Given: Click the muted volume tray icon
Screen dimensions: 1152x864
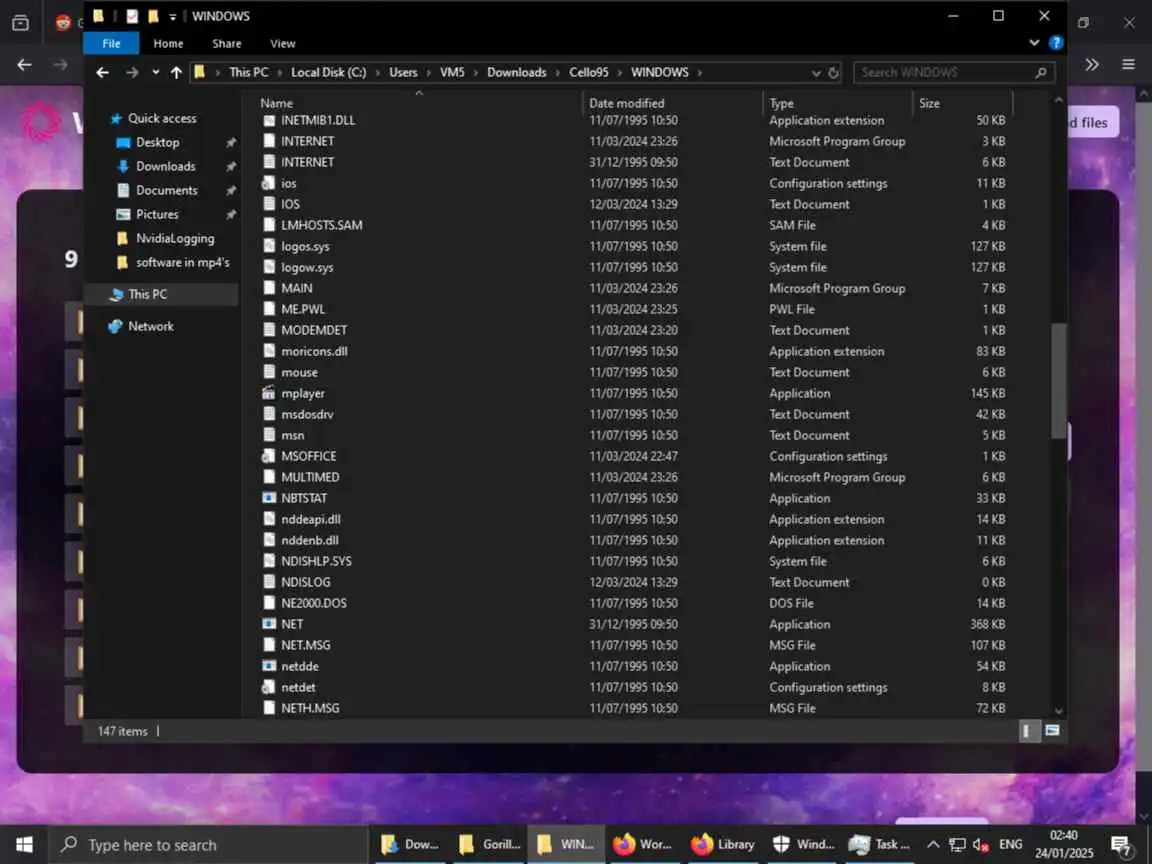Looking at the screenshot, I should (x=981, y=845).
